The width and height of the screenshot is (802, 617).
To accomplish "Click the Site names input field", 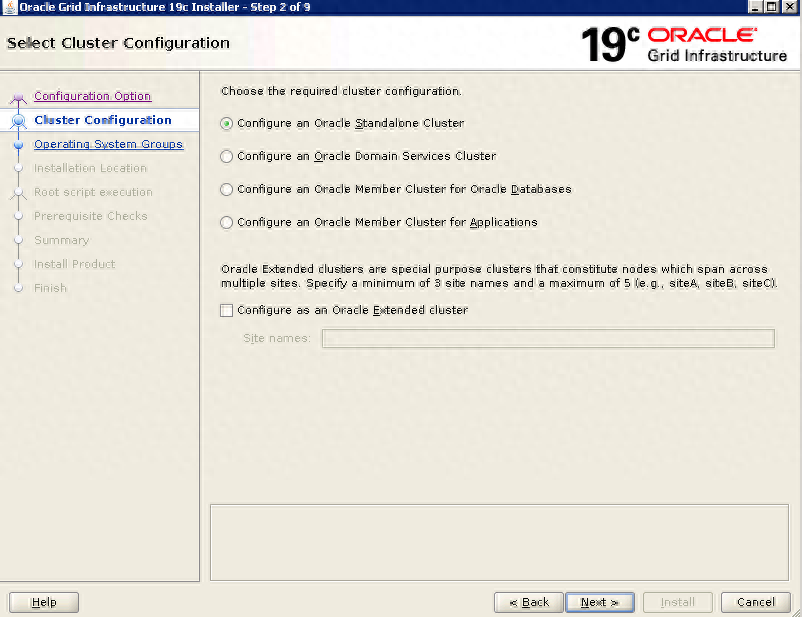I will [x=546, y=339].
